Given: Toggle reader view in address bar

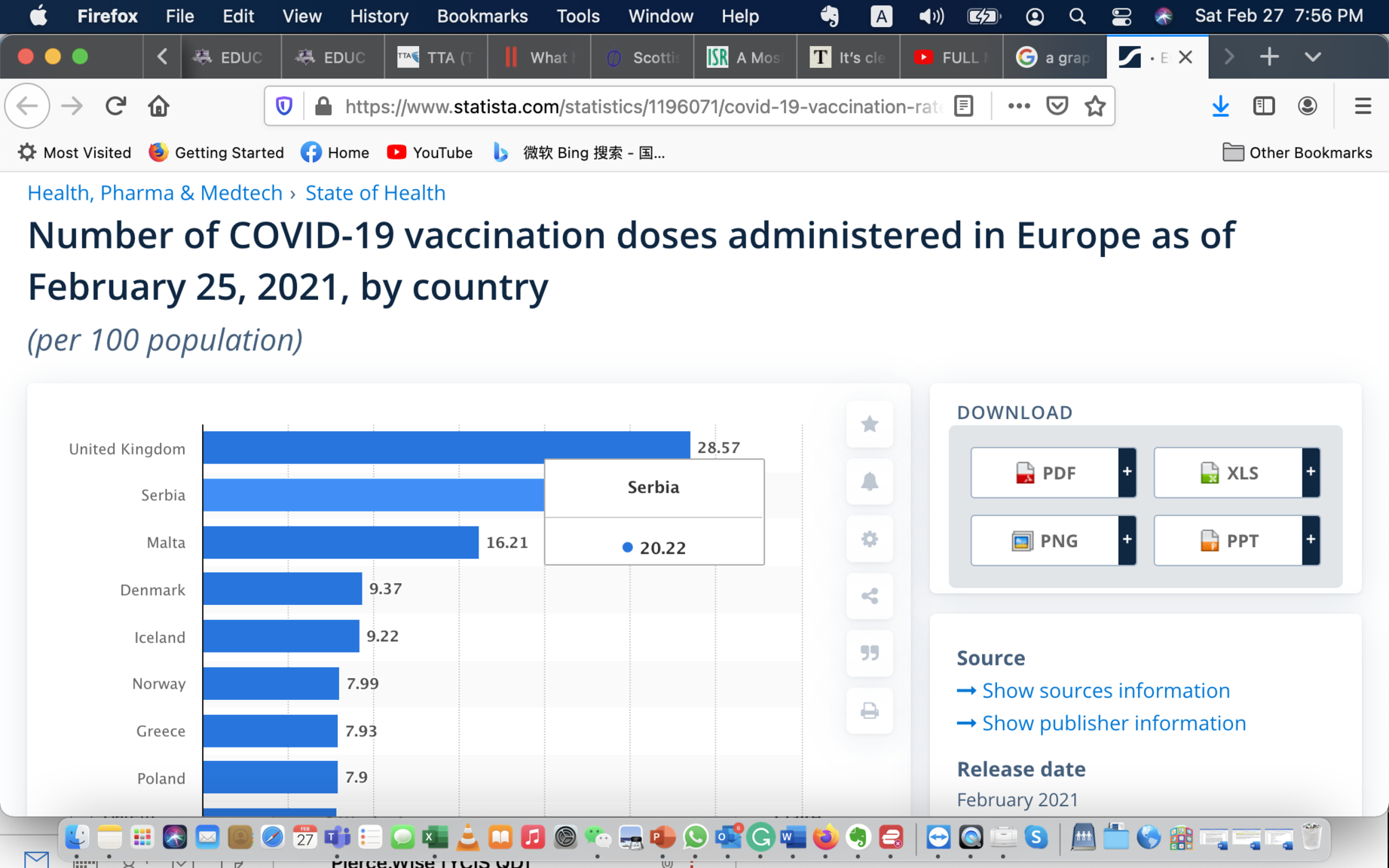Looking at the screenshot, I should click(x=964, y=106).
